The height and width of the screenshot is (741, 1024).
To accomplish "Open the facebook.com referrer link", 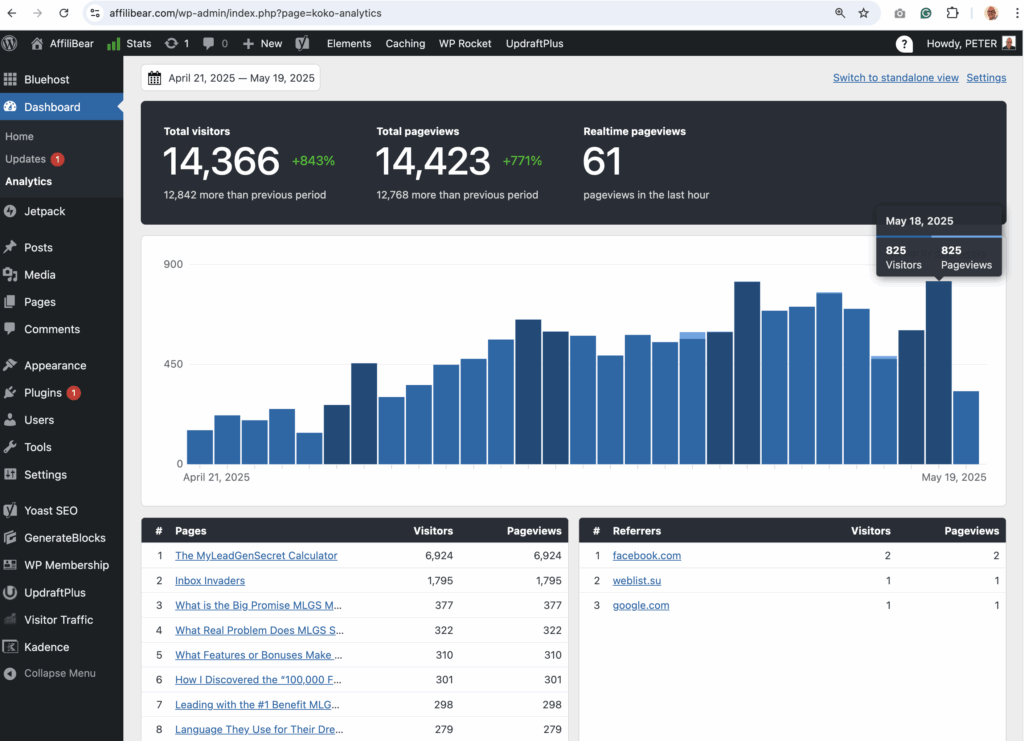I will coord(647,556).
